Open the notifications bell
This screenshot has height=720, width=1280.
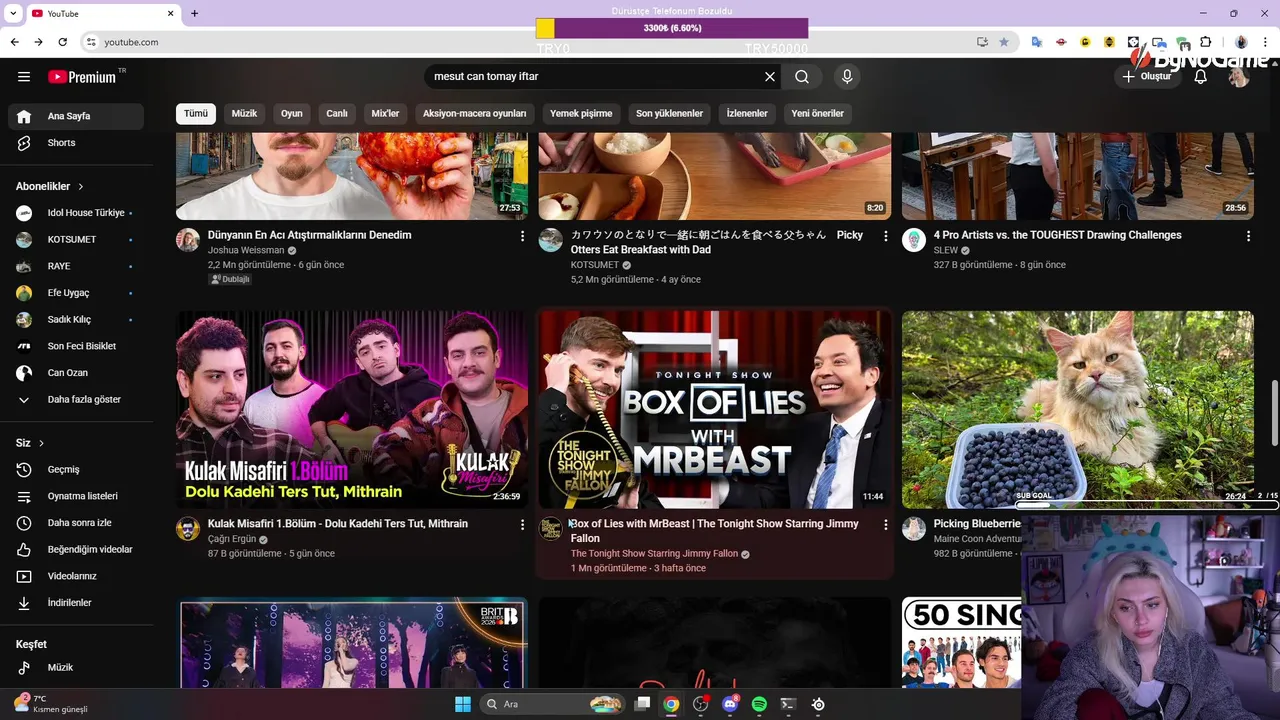click(1201, 77)
